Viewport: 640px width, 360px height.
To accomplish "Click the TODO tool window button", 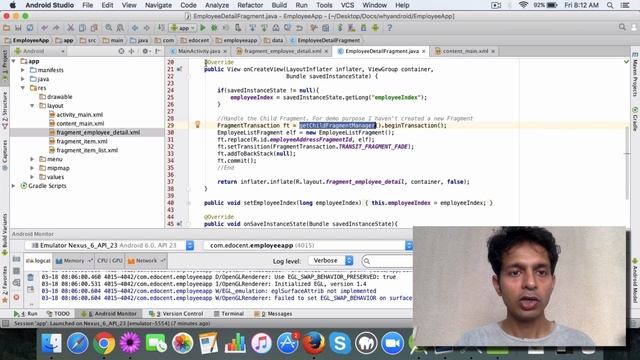I will (x=58, y=313).
